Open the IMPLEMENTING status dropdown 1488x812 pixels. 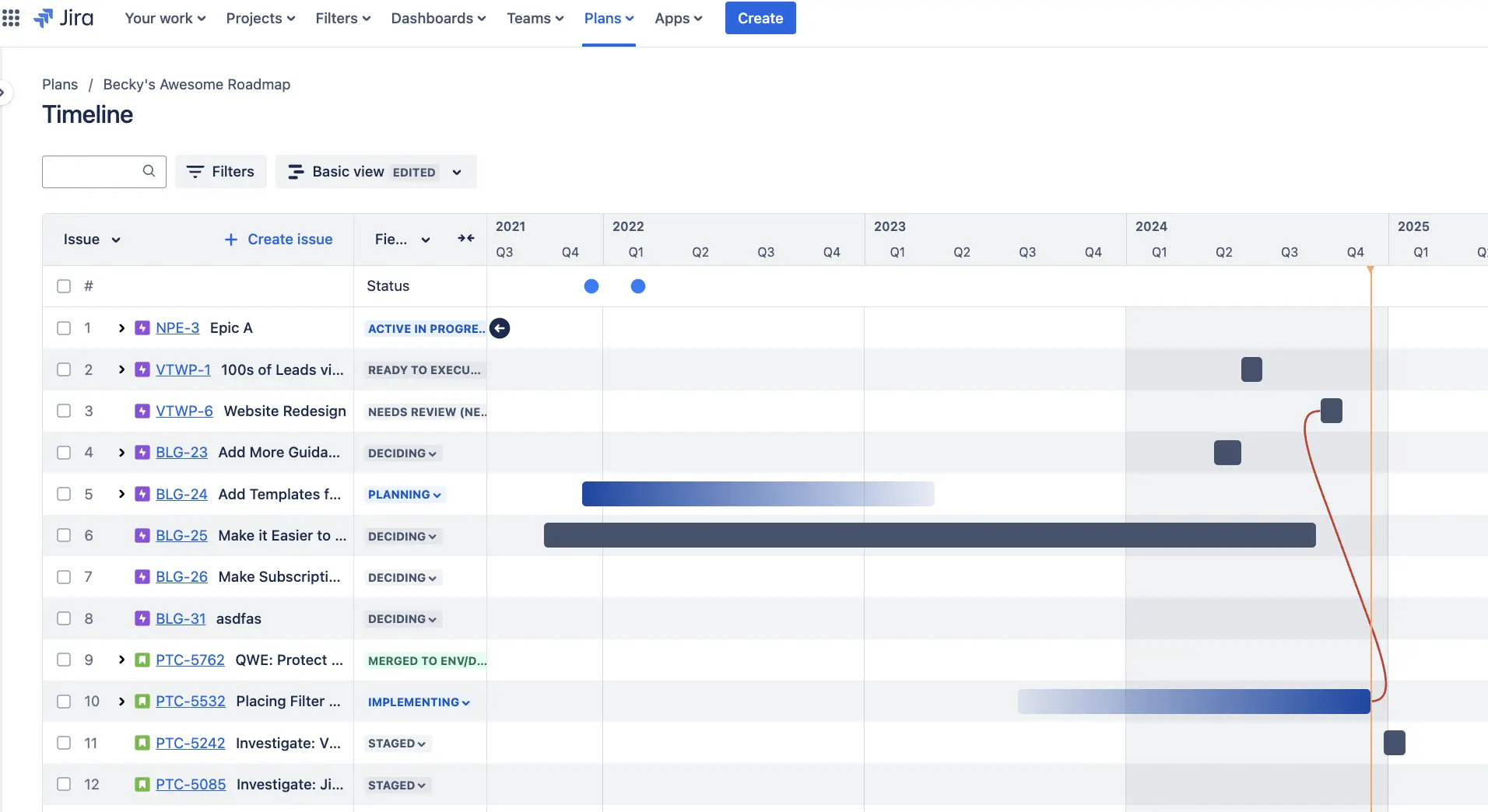click(x=419, y=702)
